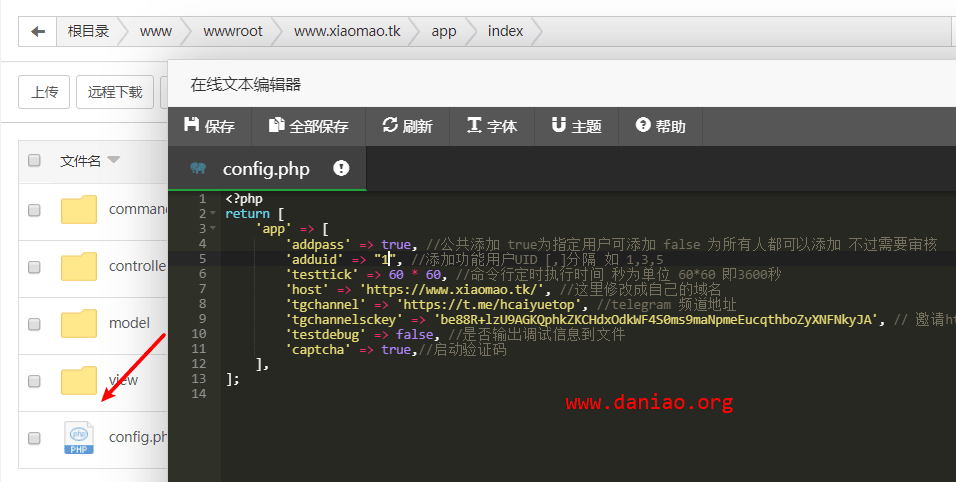Image resolution: width=956 pixels, height=482 pixels.
Task: Click the unsaved warning icon on config.php tab
Action: point(341,168)
